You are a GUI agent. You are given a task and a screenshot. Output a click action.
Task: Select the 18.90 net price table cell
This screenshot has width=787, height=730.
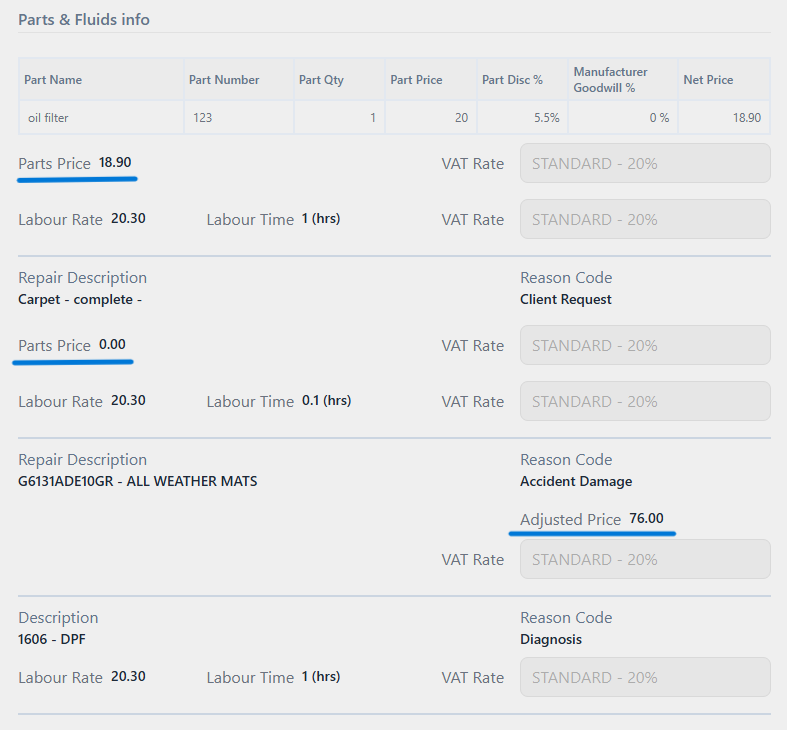click(746, 118)
